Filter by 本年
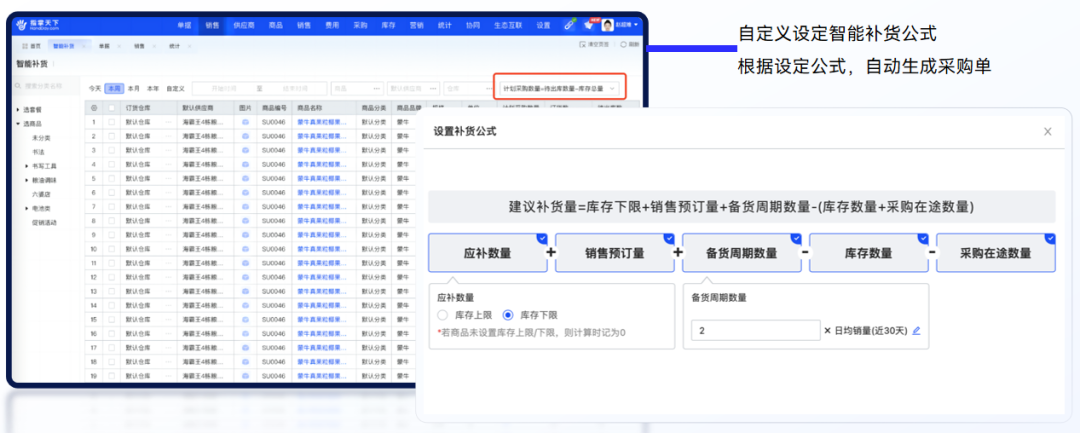 coord(153,89)
